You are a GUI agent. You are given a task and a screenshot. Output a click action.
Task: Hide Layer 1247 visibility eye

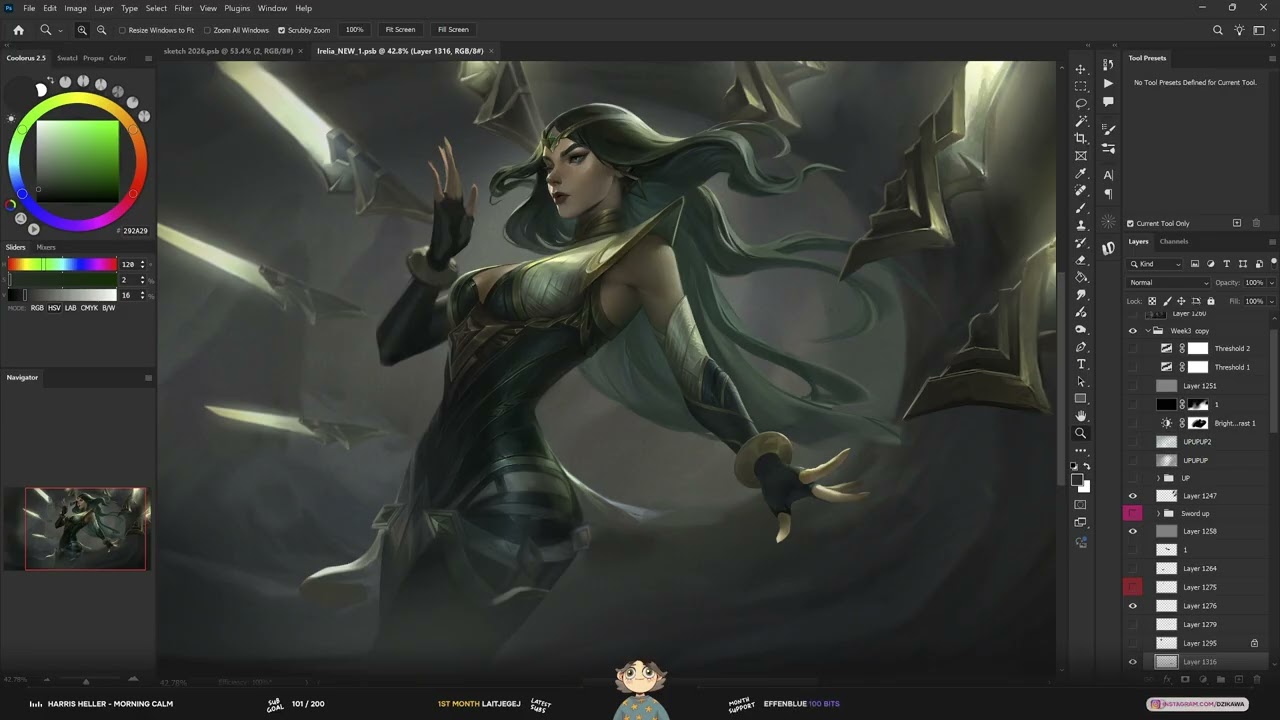coord(1133,496)
